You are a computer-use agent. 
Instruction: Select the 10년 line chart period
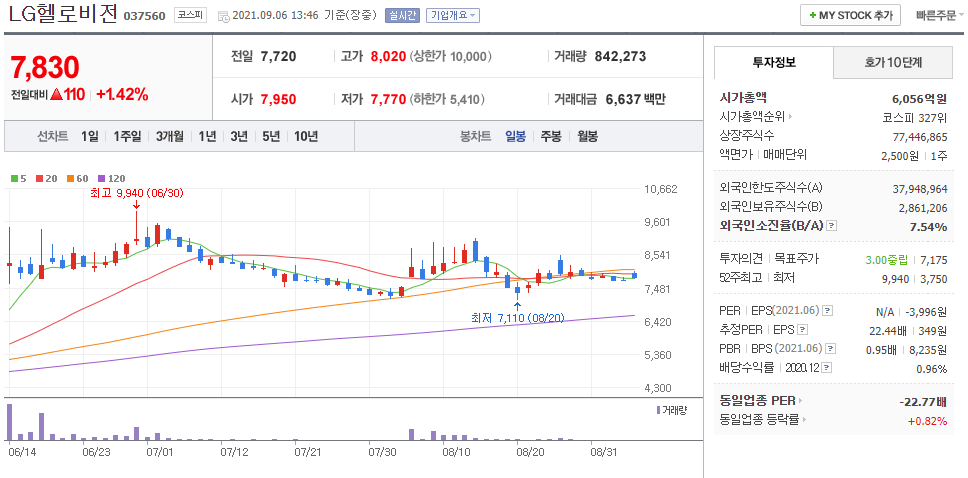[306, 136]
